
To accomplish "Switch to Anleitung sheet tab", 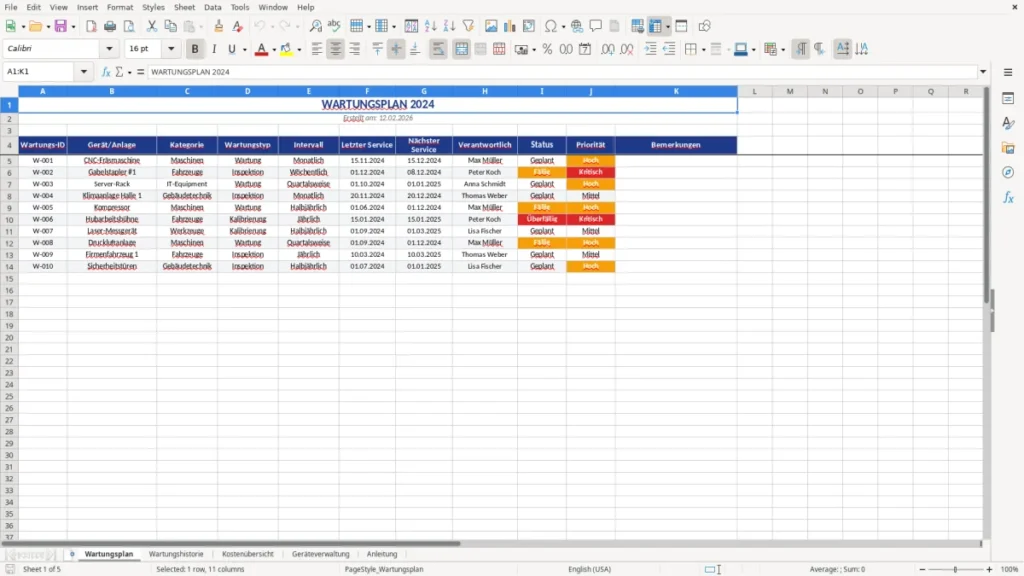I will tap(382, 554).
